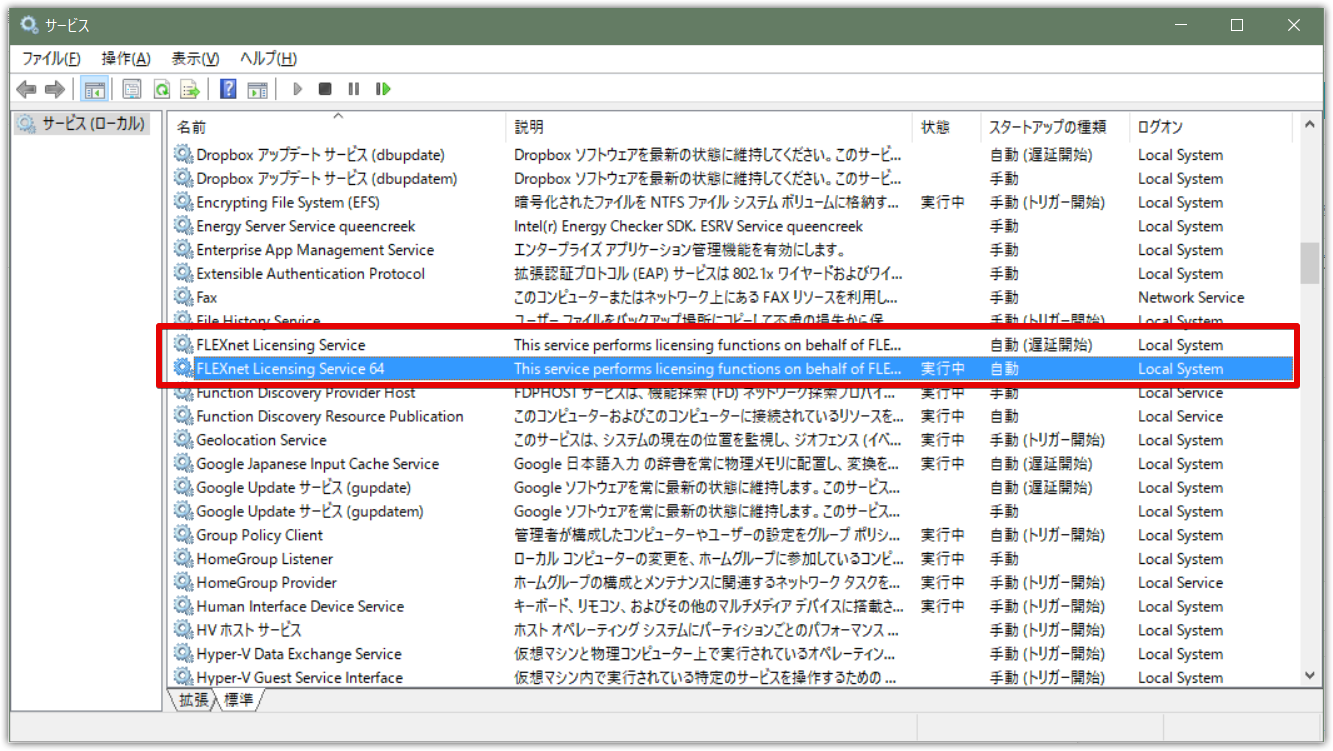Open the 操作(A) menu

126,59
